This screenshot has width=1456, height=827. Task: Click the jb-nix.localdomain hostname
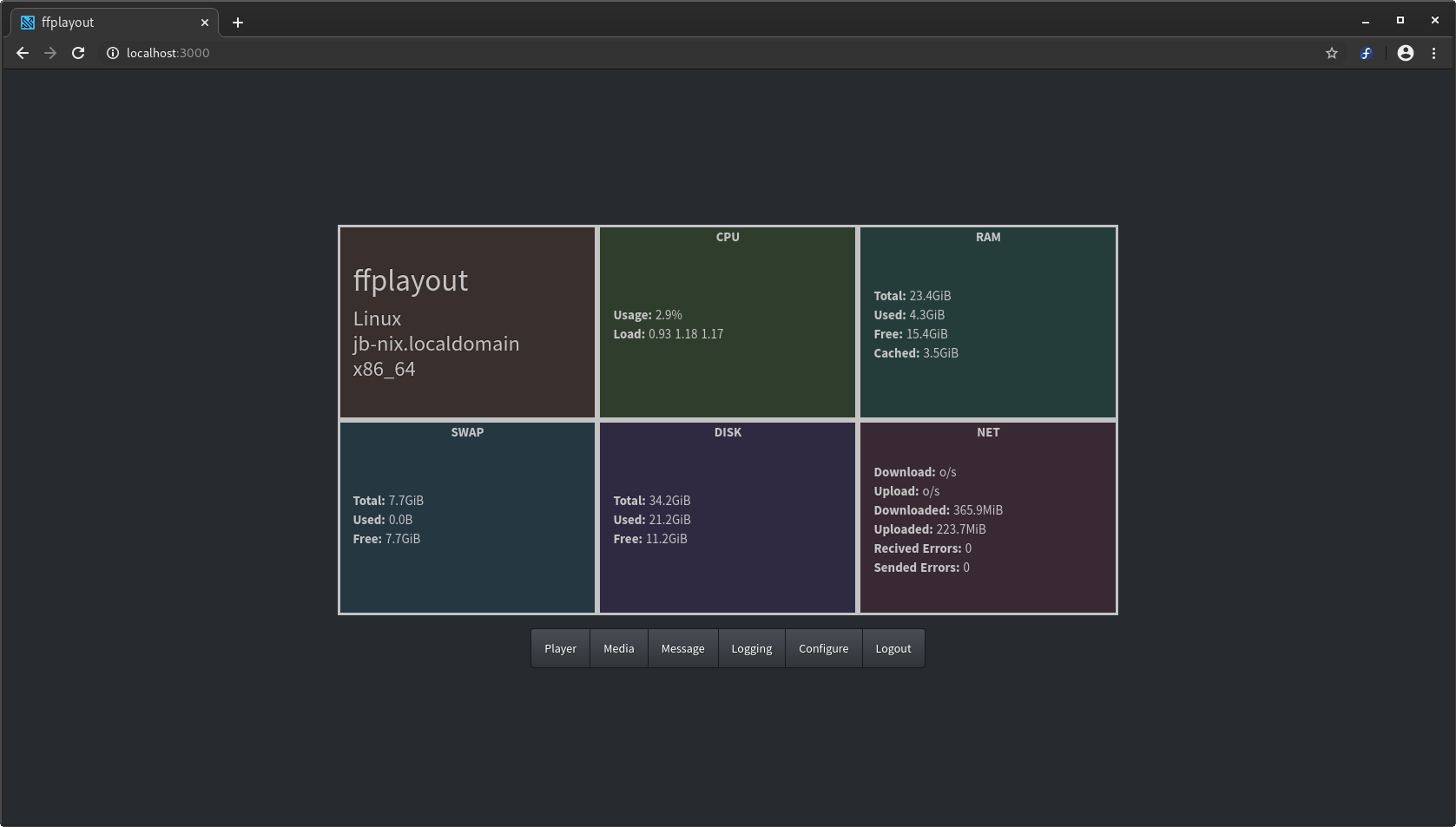pos(436,344)
